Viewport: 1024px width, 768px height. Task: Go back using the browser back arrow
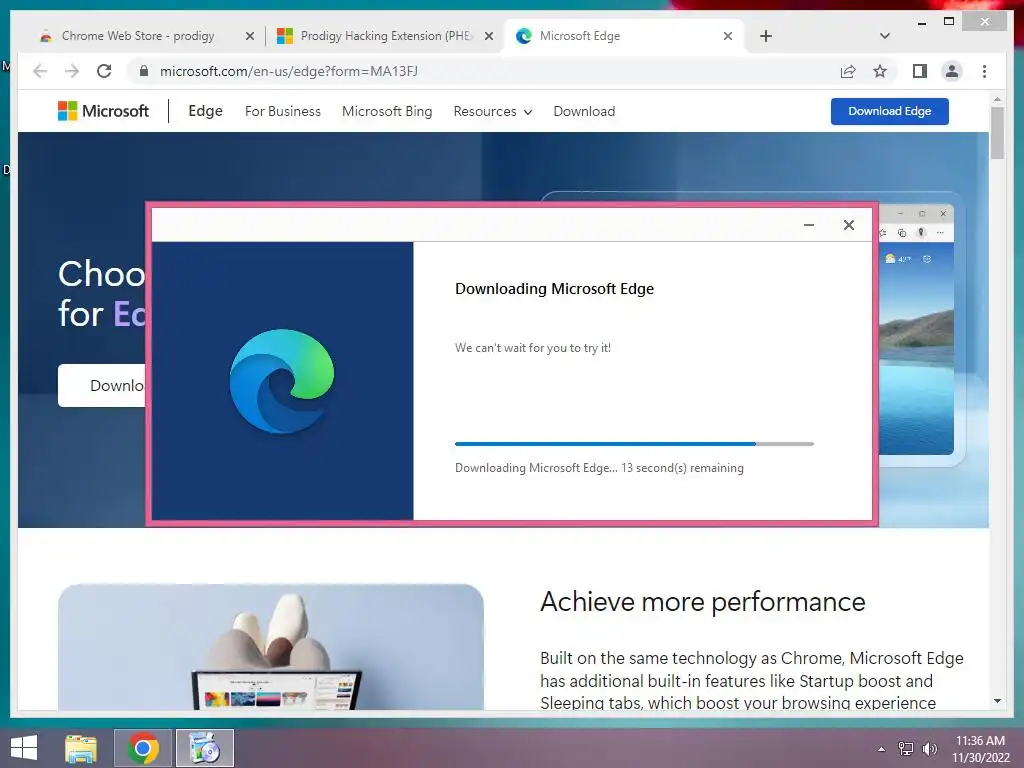click(x=40, y=71)
